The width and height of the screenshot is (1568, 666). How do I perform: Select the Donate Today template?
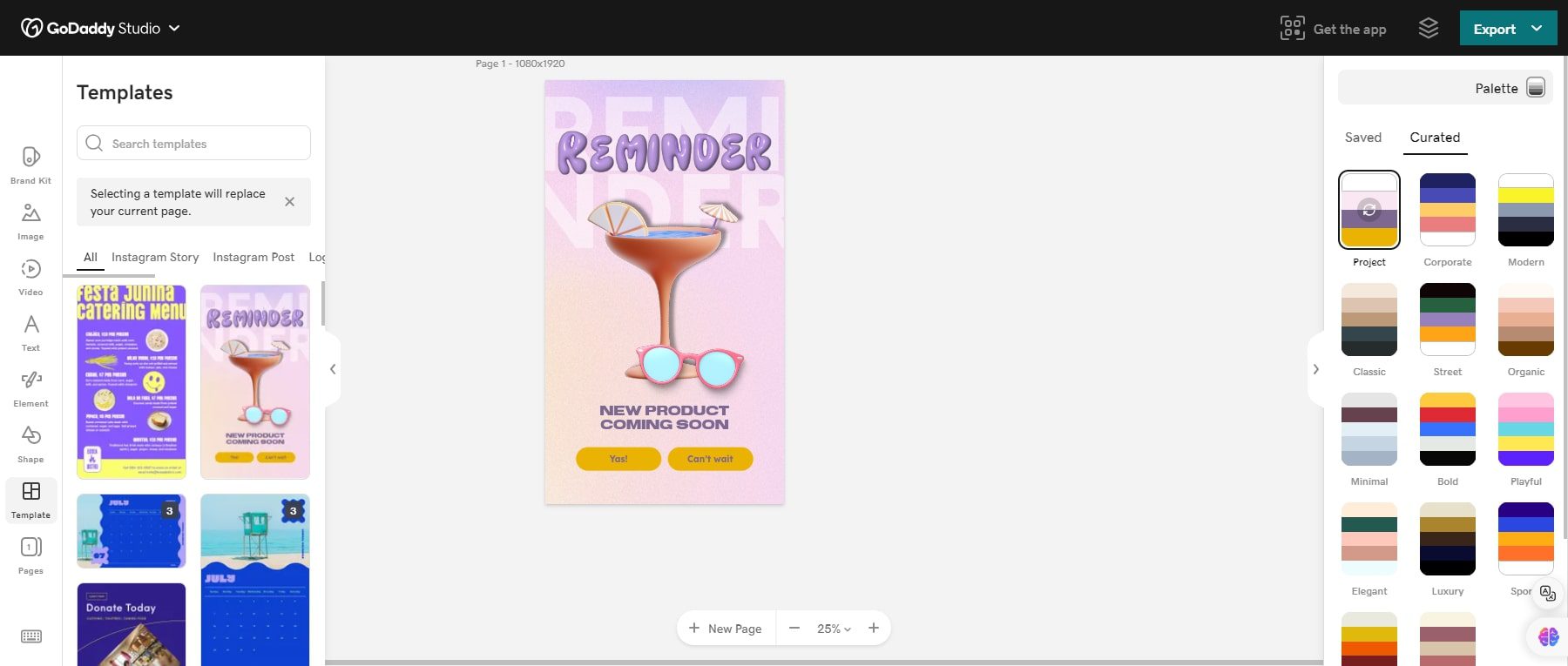[x=132, y=624]
